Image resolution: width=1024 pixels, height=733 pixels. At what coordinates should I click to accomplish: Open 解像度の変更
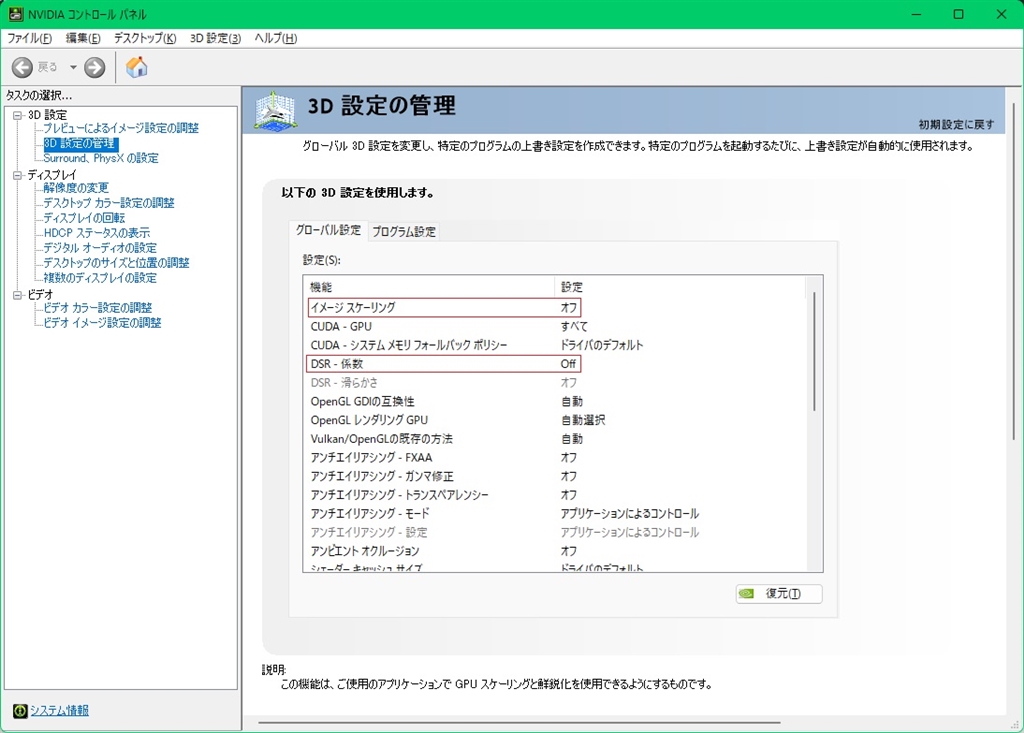pos(76,188)
